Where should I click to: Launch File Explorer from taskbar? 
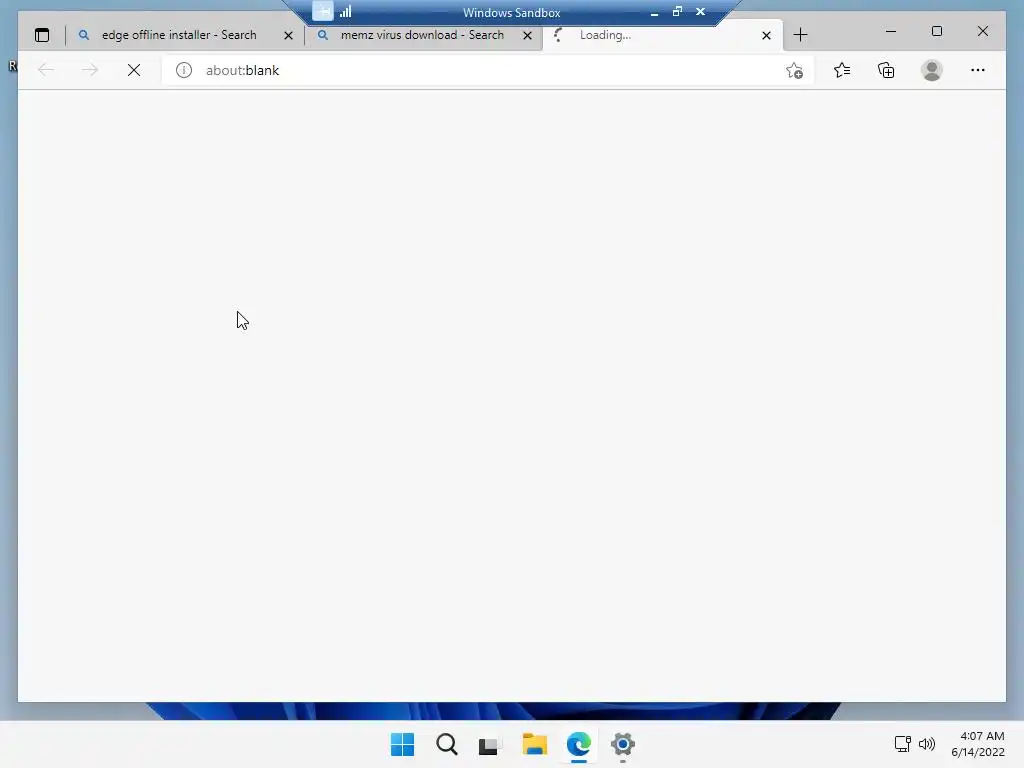[534, 744]
